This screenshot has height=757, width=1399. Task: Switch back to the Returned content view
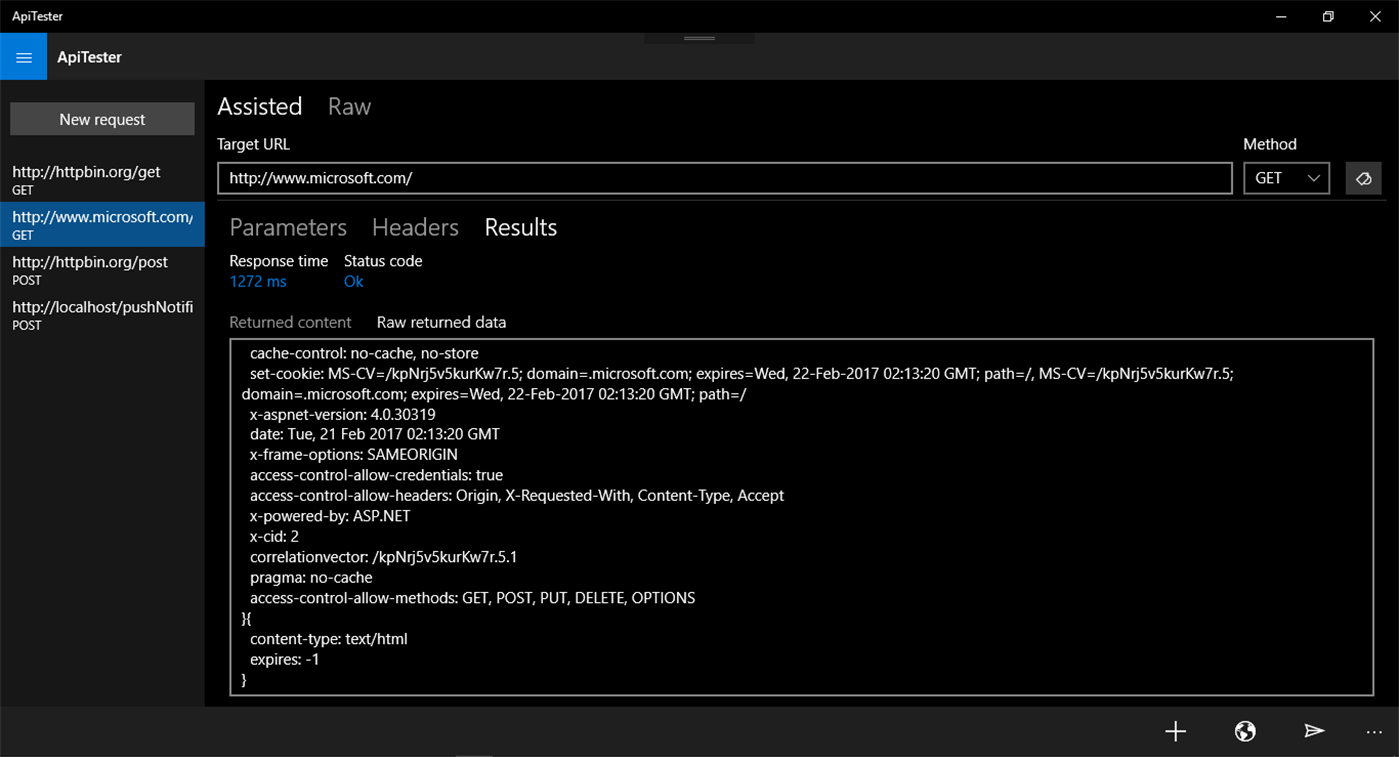290,322
